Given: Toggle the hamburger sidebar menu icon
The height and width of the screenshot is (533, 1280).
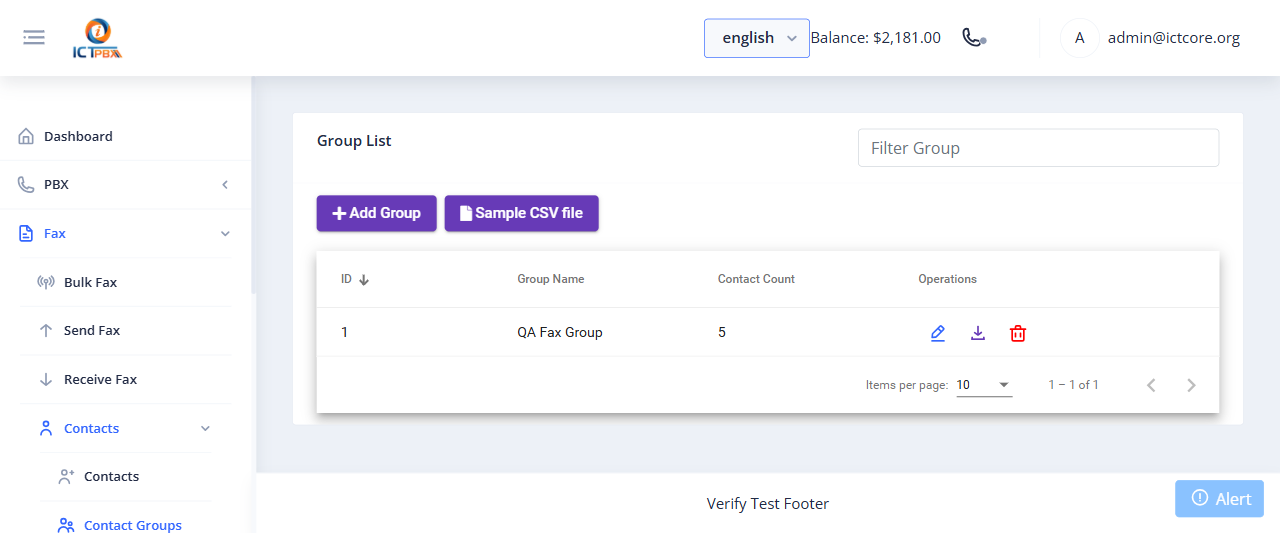Looking at the screenshot, I should [x=34, y=38].
